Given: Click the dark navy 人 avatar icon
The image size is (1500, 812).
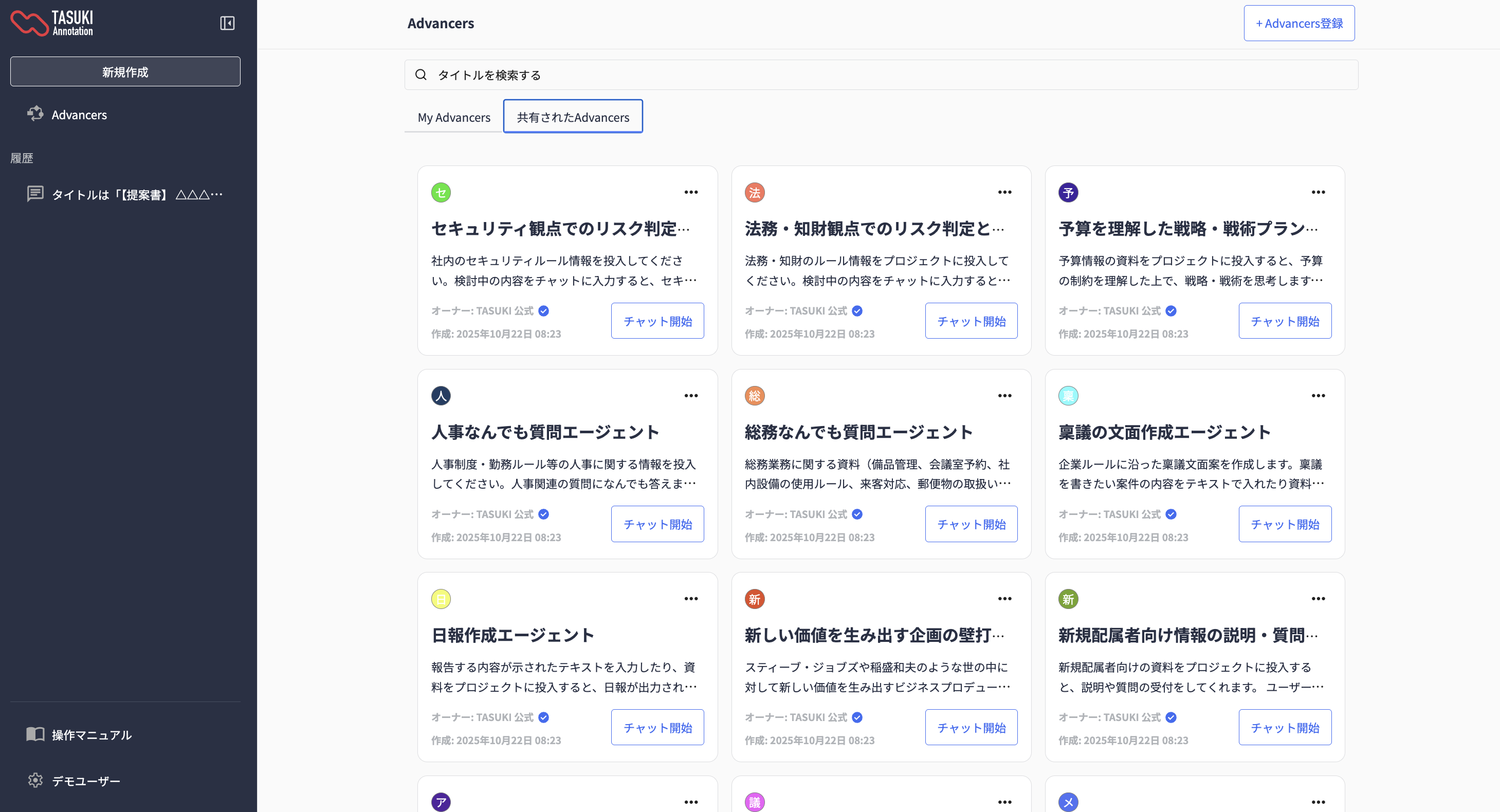Looking at the screenshot, I should [x=441, y=396].
